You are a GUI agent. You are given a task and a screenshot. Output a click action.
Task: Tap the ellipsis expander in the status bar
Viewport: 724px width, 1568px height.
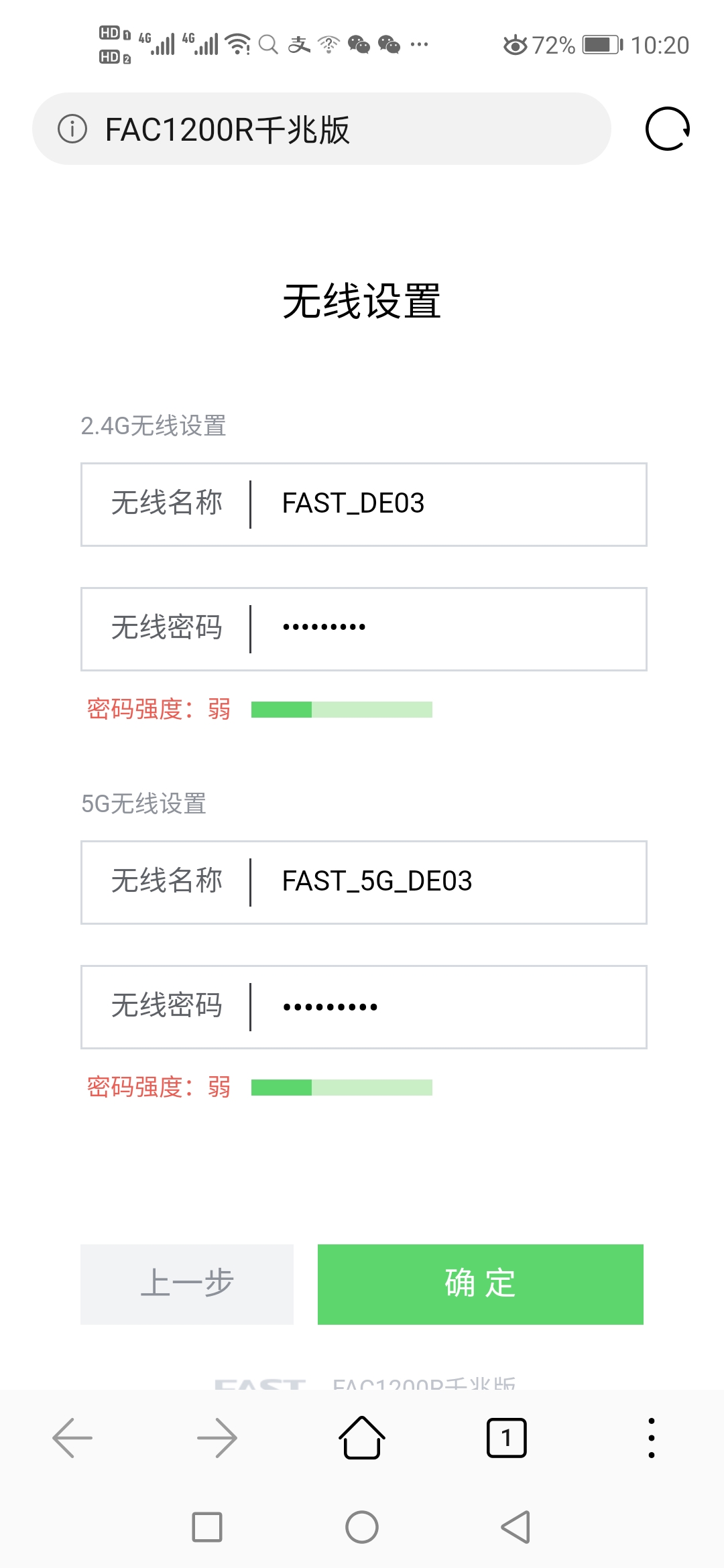pos(418,45)
